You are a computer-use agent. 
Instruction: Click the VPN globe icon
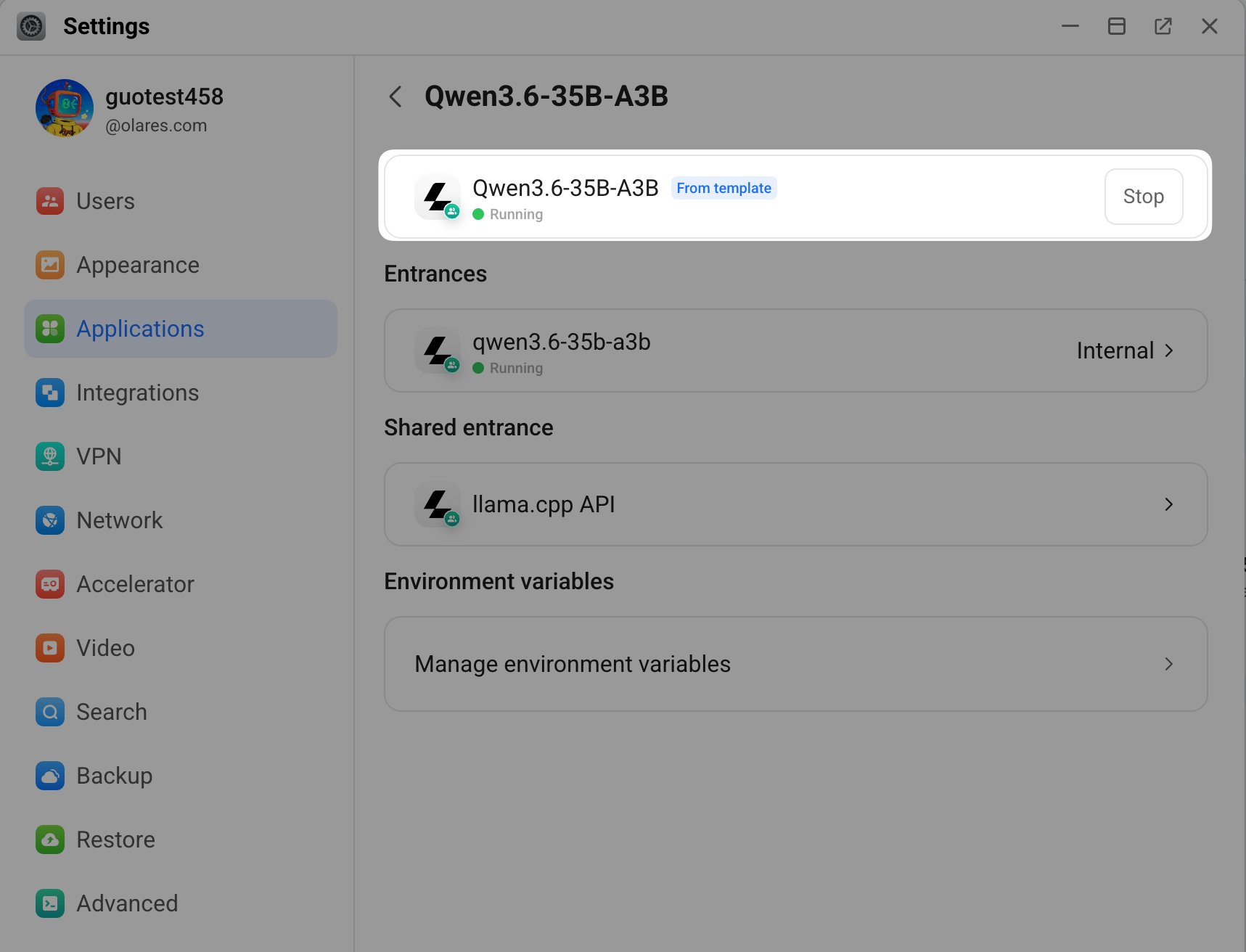point(50,456)
